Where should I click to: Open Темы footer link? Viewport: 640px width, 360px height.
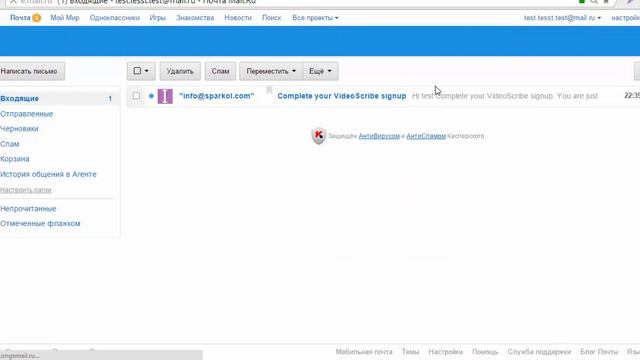410,351
